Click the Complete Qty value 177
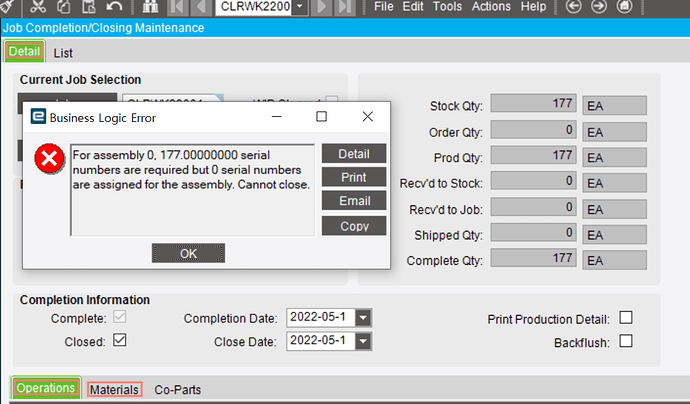Image resolution: width=690 pixels, height=404 pixels. click(533, 258)
